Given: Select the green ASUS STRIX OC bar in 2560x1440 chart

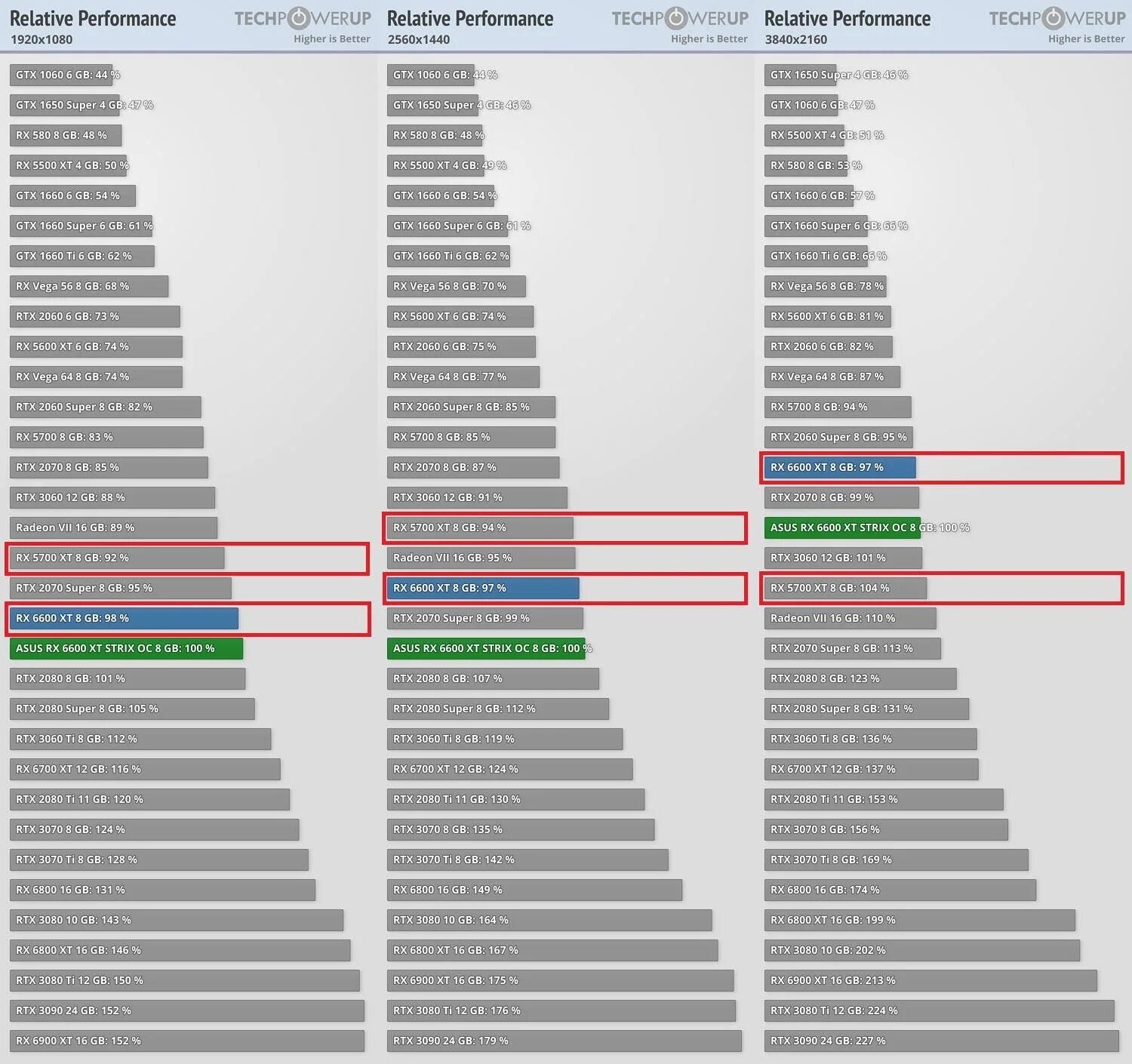Looking at the screenshot, I should (x=486, y=648).
